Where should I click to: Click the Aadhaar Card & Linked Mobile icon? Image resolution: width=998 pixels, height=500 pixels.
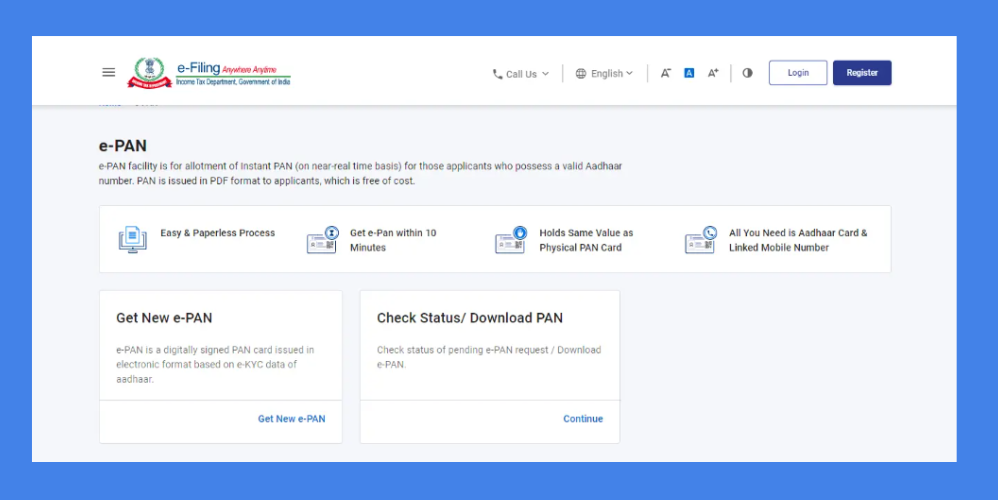tap(701, 240)
